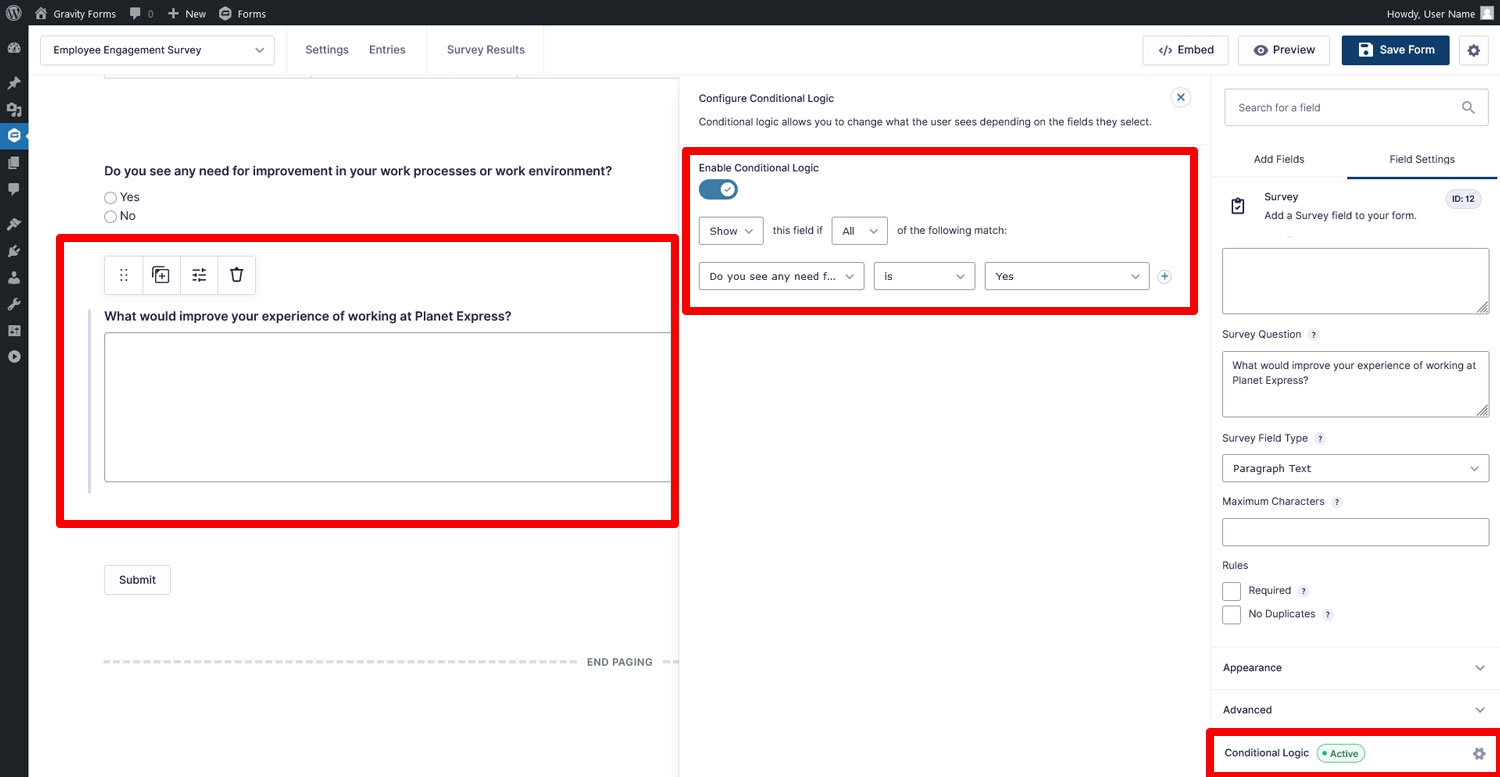Add another conditional logic rule
The width and height of the screenshot is (1500, 777).
pos(1164,277)
